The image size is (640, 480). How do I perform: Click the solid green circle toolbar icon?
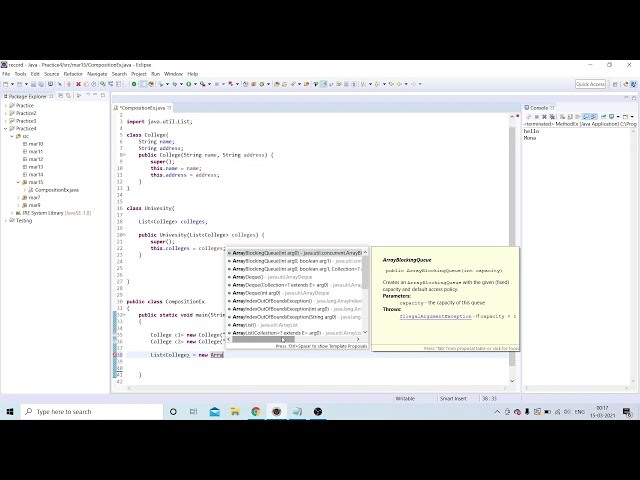click(x=134, y=84)
